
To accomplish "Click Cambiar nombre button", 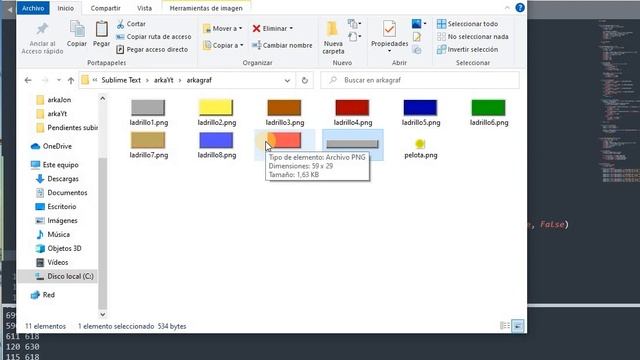I will pyautogui.click(x=282, y=45).
